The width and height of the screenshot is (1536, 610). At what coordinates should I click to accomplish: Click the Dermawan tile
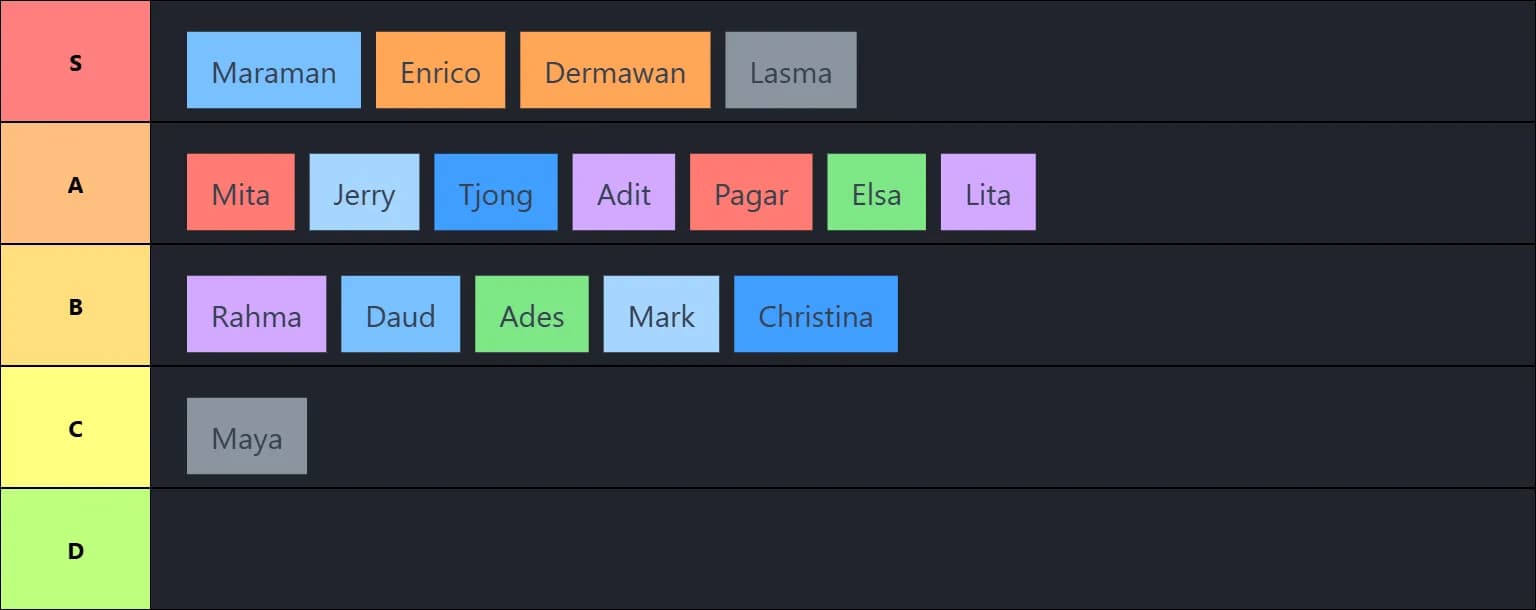coord(615,70)
